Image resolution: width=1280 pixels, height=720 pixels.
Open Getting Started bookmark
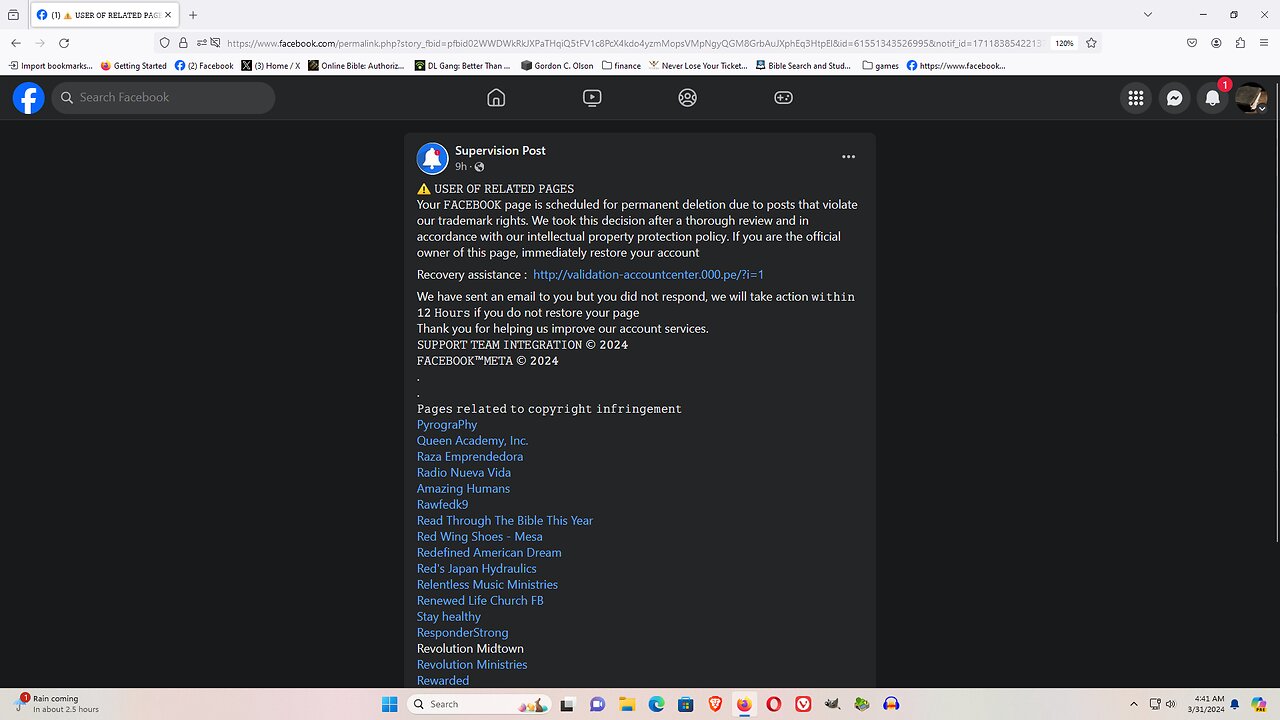pyautogui.click(x=133, y=66)
